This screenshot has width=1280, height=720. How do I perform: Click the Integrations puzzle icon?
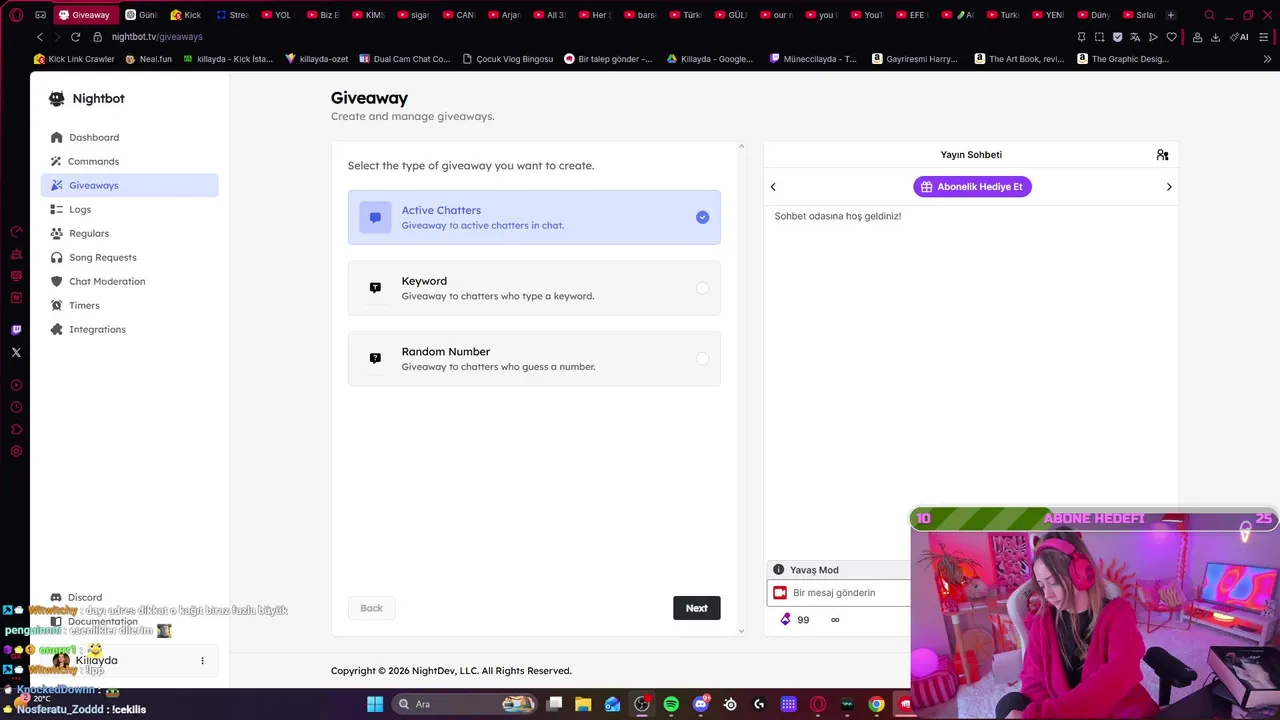56,329
